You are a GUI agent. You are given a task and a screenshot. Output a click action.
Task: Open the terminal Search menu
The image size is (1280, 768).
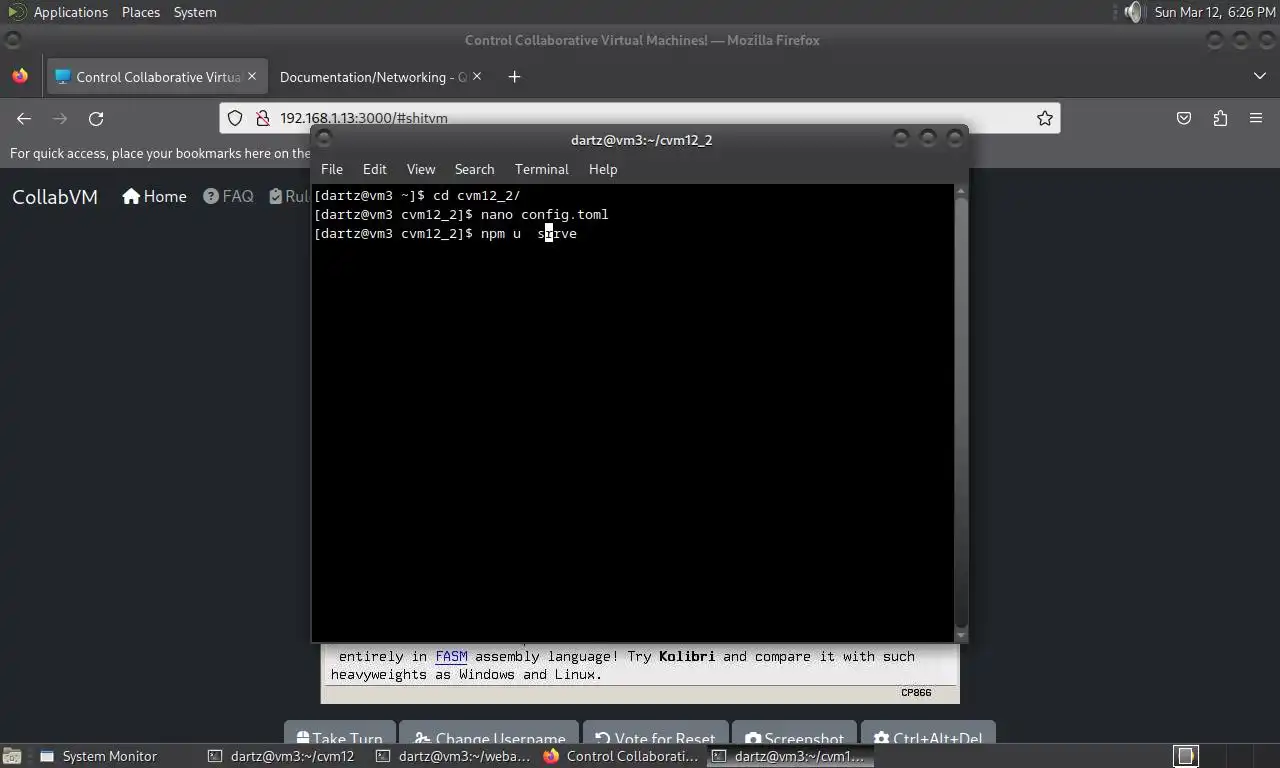coord(474,169)
